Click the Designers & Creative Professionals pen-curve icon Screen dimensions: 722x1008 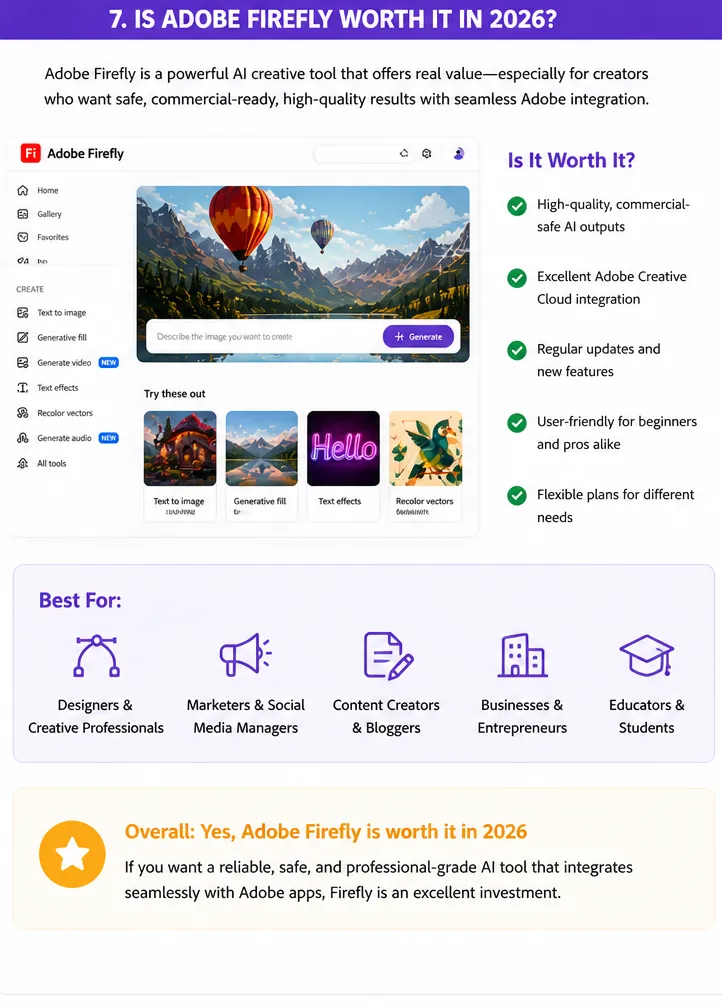pos(96,656)
